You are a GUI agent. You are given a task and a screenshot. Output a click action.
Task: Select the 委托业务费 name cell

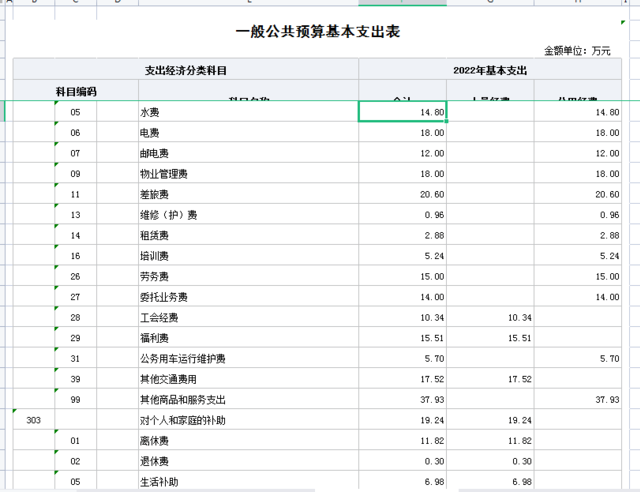point(247,297)
